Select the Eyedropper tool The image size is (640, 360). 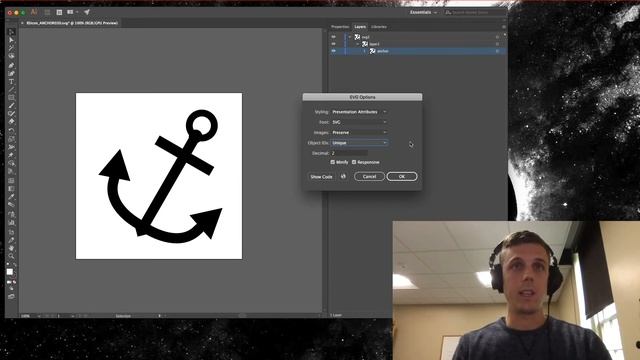11,197
